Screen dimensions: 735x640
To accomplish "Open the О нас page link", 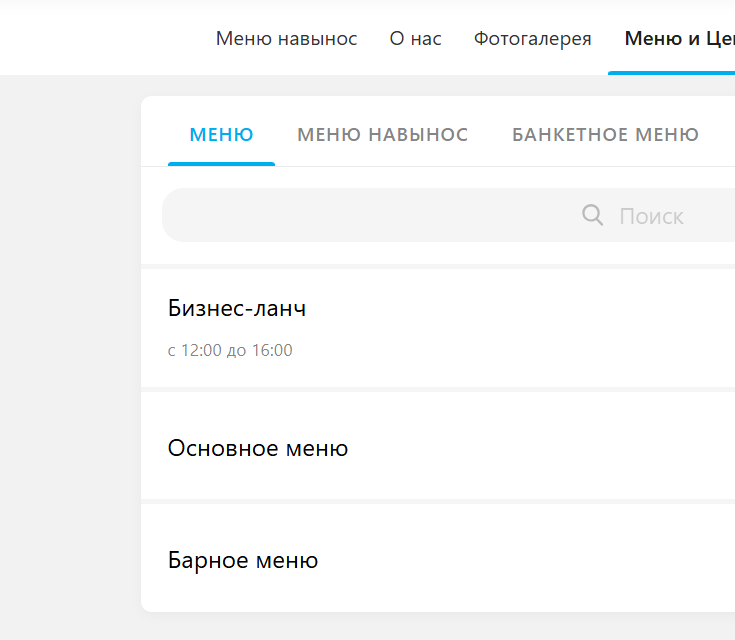I will coord(415,38).
